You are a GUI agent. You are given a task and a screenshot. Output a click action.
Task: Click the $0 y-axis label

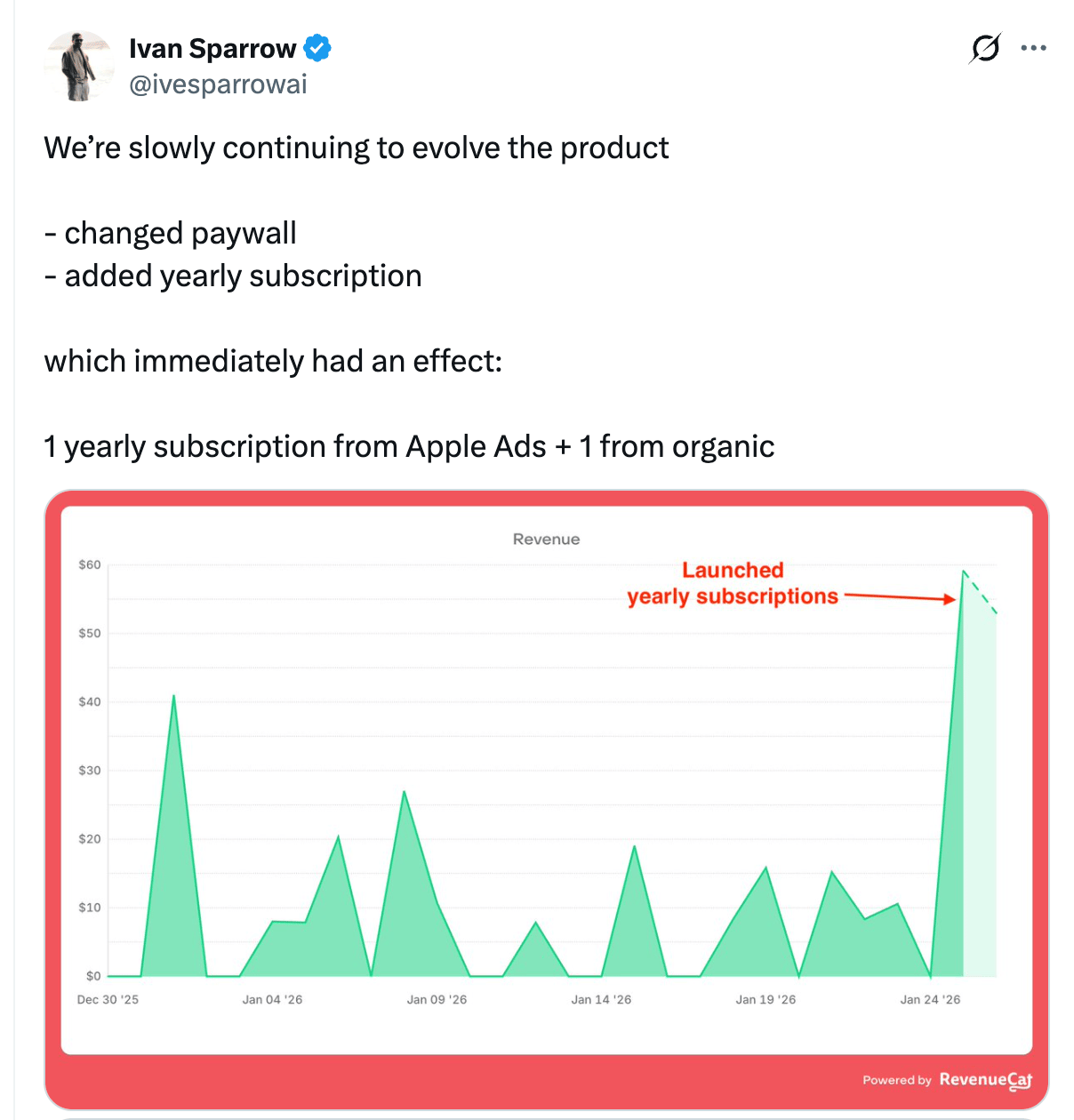pyautogui.click(x=93, y=976)
